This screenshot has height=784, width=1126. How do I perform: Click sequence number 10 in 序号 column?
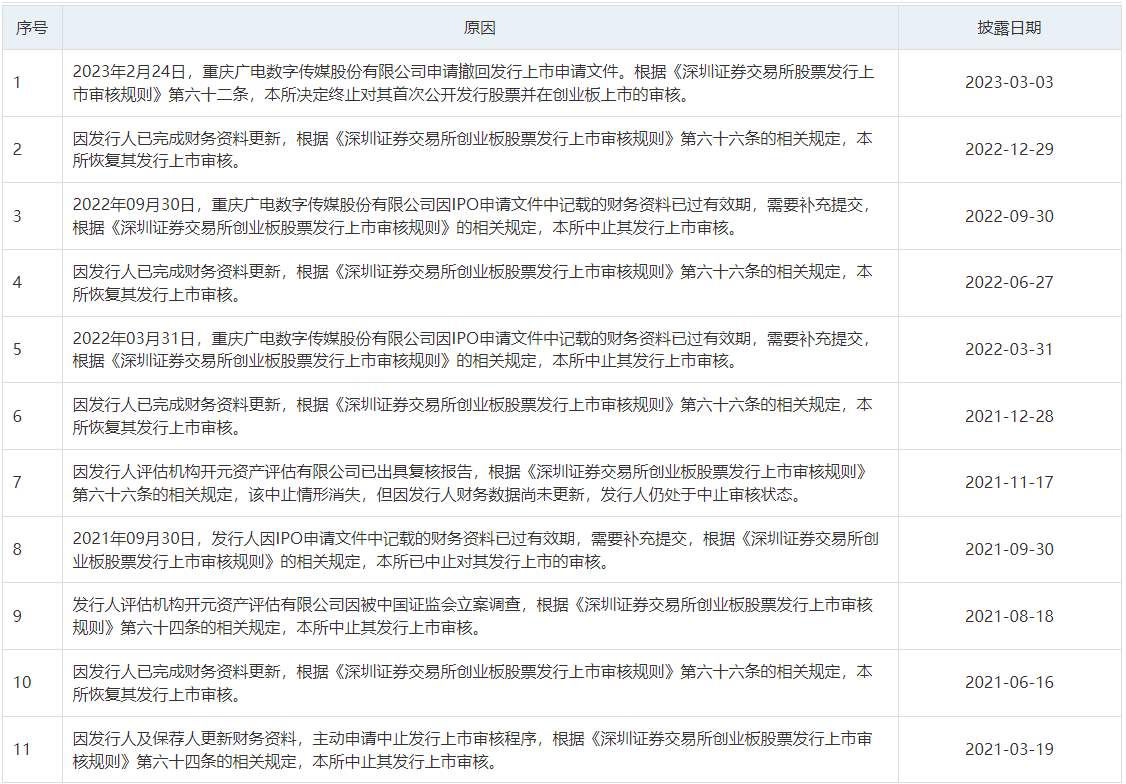pos(22,682)
